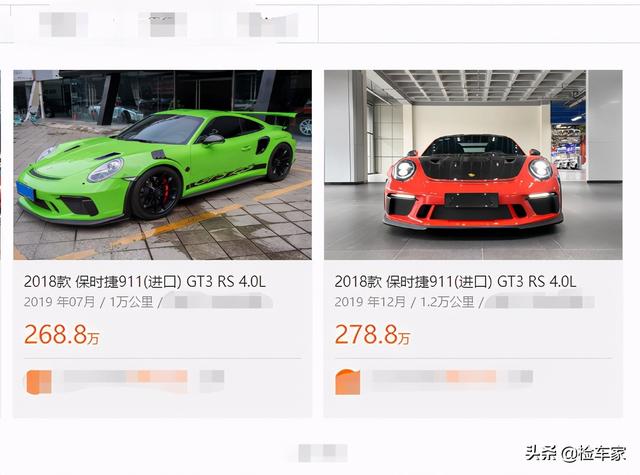The height and width of the screenshot is (475, 640).
Task: Click the blurred dealer name under green car
Action: point(125,376)
